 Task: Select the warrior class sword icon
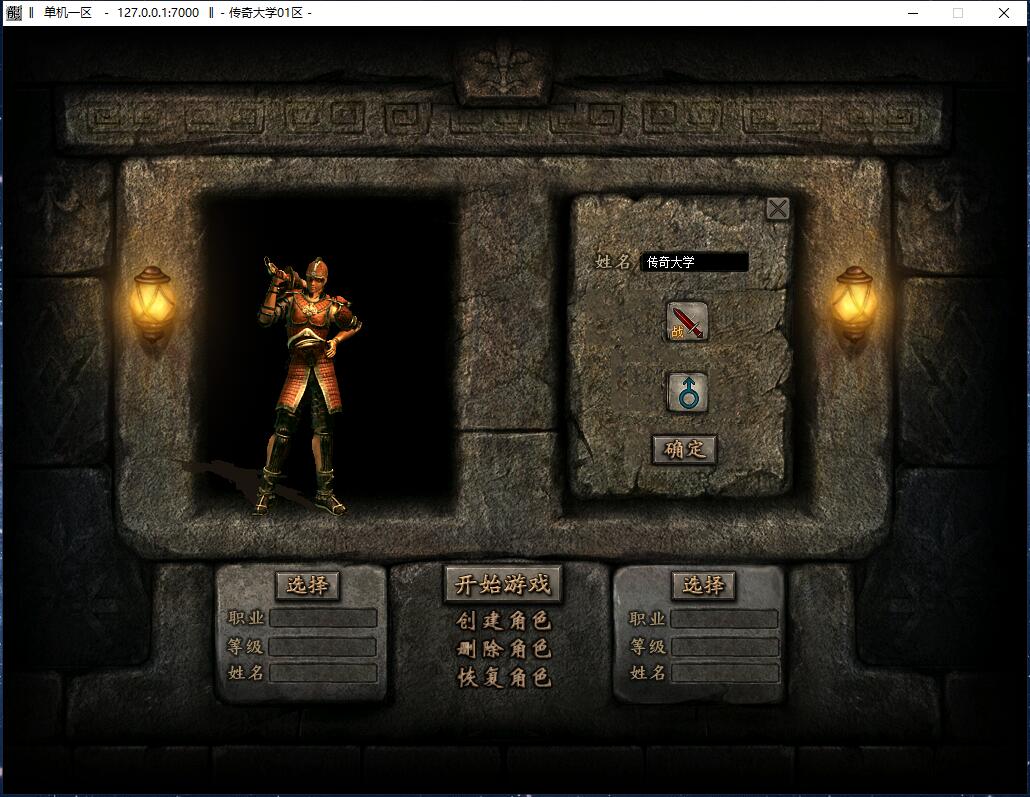687,321
